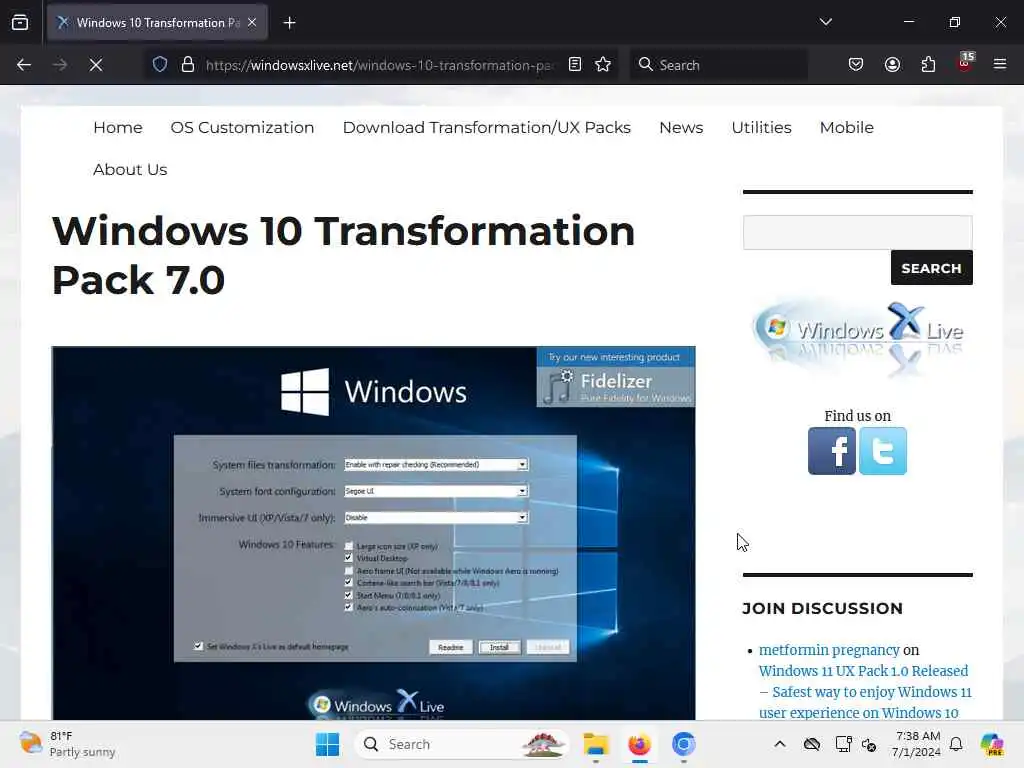Go back one page
The height and width of the screenshot is (768, 1024).
point(24,65)
